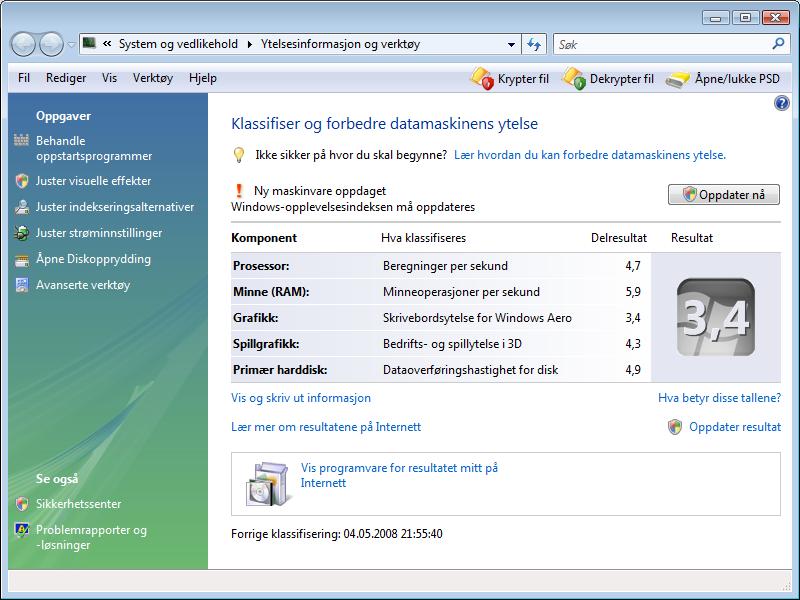Click the Behandle oppstartsprogrammer icon

point(21,140)
